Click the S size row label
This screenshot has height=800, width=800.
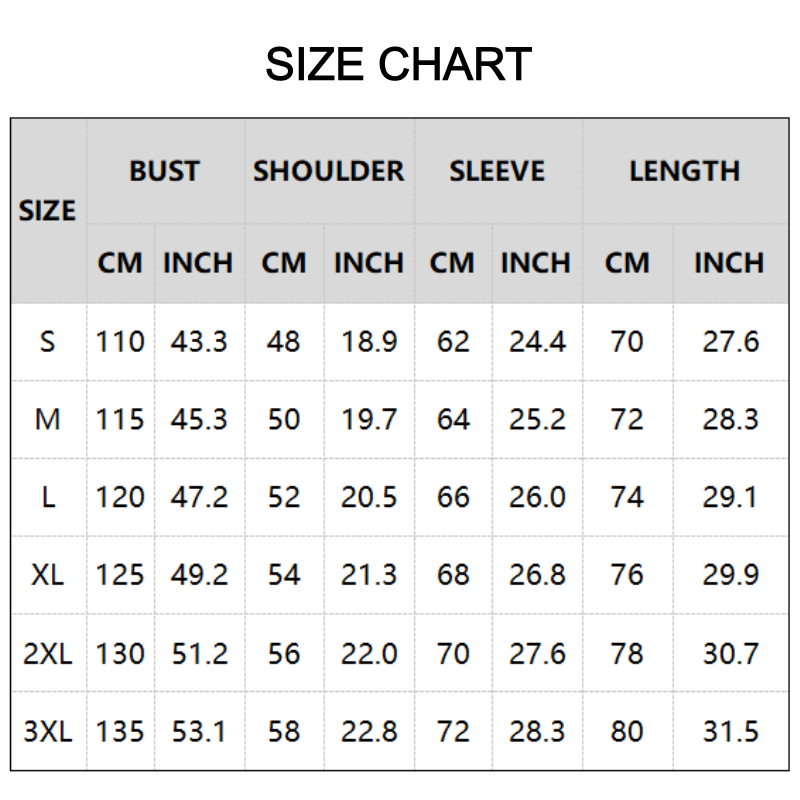point(47,342)
